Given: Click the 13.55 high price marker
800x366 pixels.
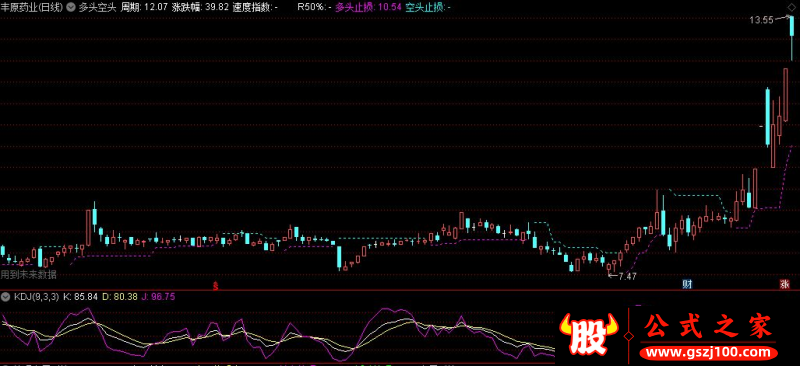Looking at the screenshot, I should [x=761, y=20].
